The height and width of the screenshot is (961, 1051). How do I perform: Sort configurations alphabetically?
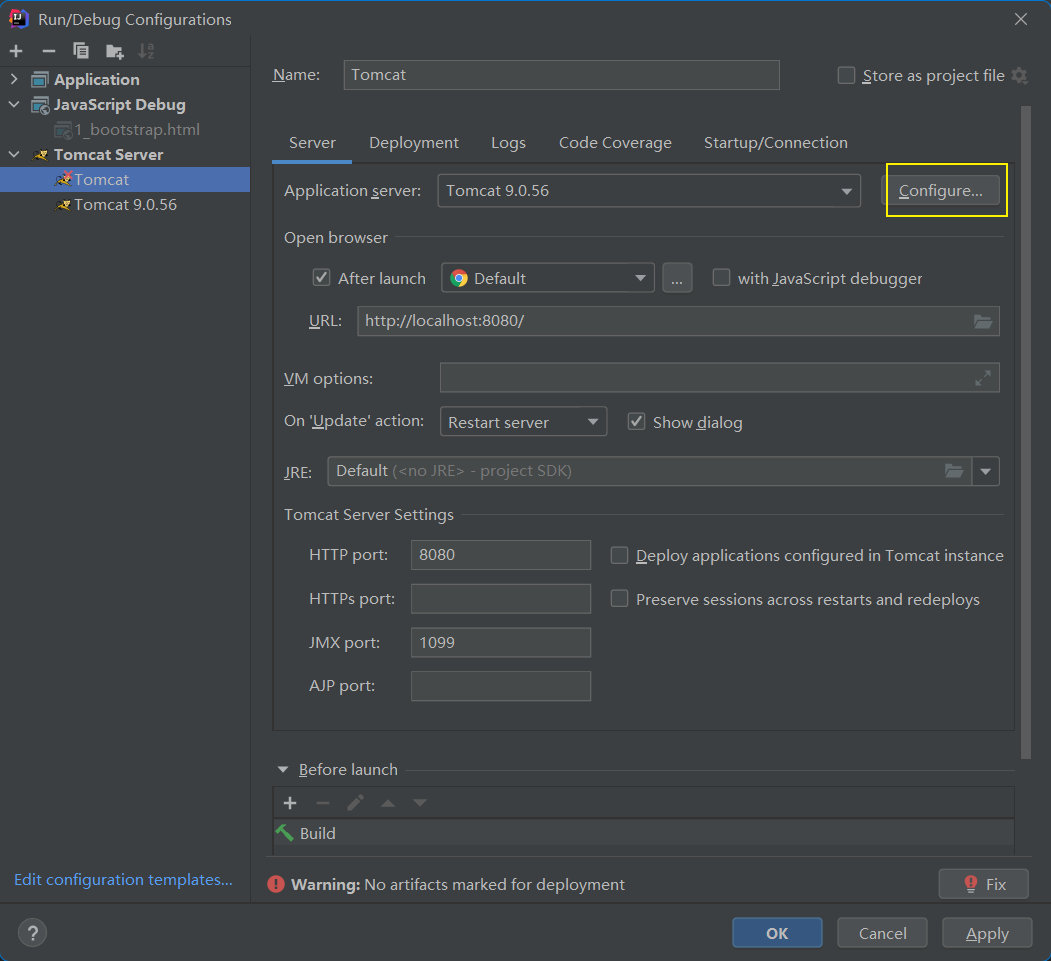click(146, 51)
